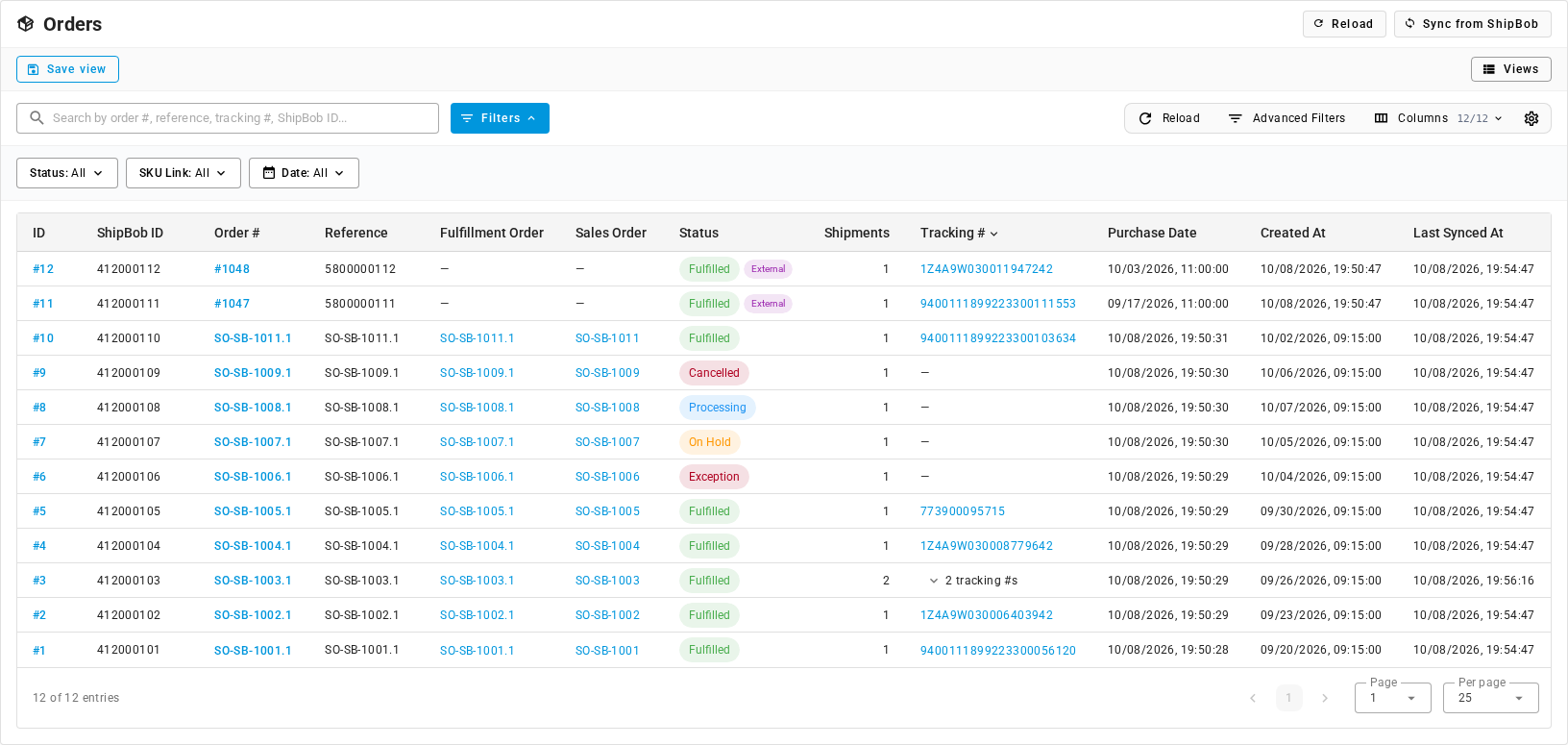Open tracking number 9400111899223300103634
Viewport: 1568px width, 745px height.
point(998,338)
